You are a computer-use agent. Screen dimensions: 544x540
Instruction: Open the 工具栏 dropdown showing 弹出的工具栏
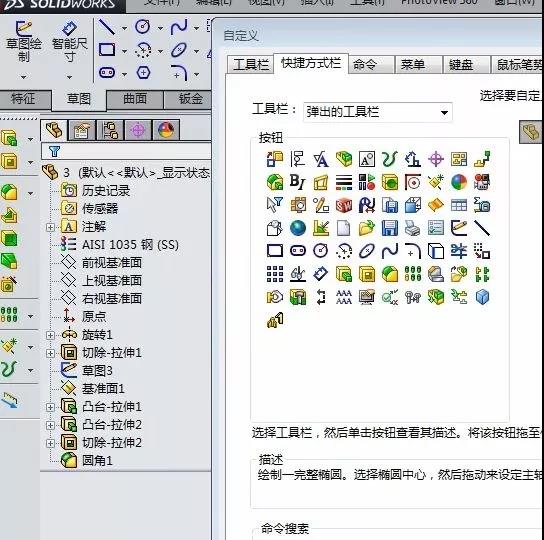point(377,112)
